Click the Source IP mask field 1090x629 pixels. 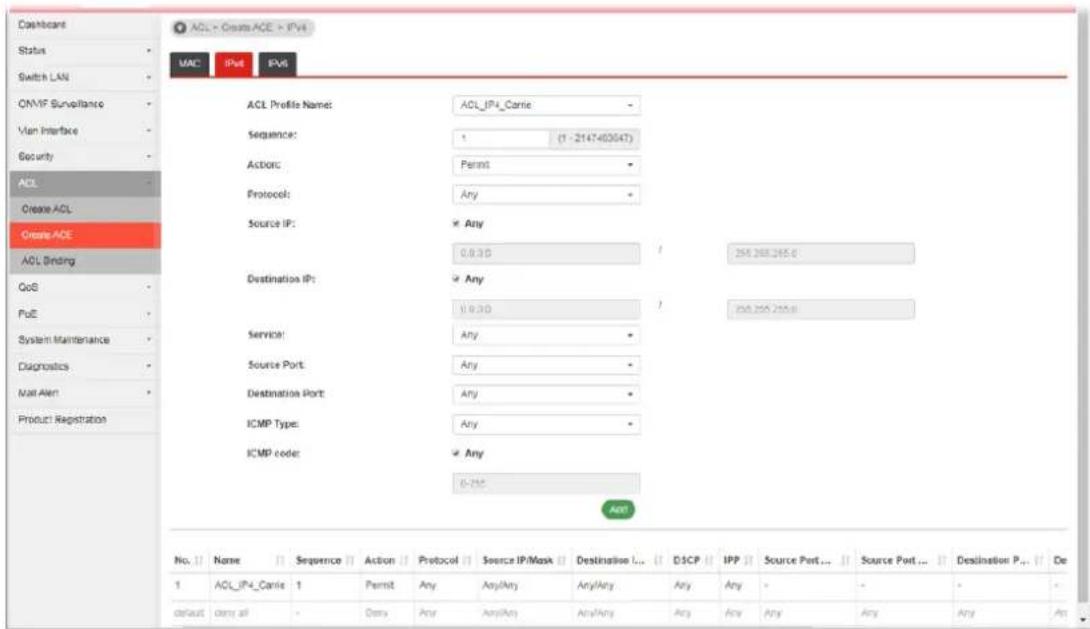[x=820, y=254]
